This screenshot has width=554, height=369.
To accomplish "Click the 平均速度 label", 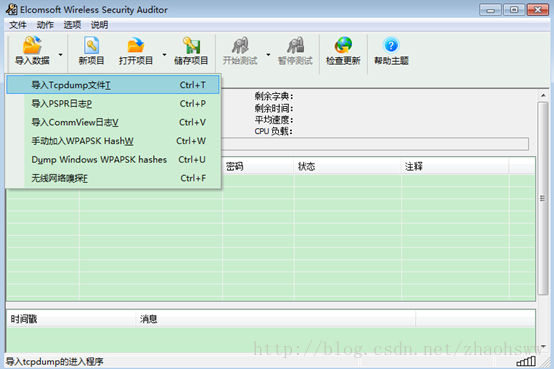I will click(x=274, y=120).
